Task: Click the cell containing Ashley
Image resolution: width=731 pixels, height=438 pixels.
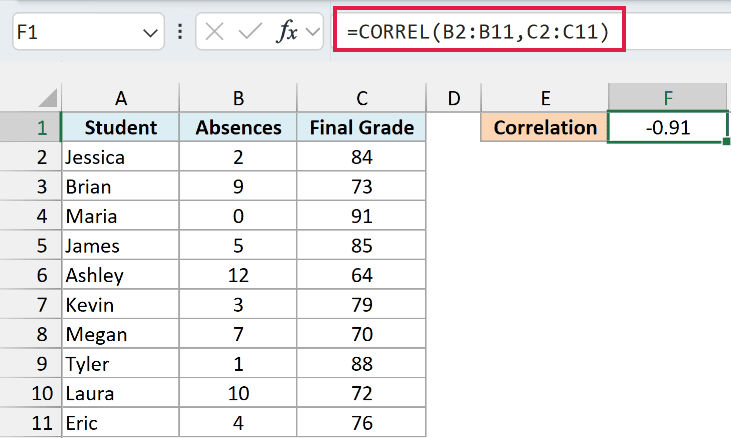Action: pyautogui.click(x=121, y=275)
